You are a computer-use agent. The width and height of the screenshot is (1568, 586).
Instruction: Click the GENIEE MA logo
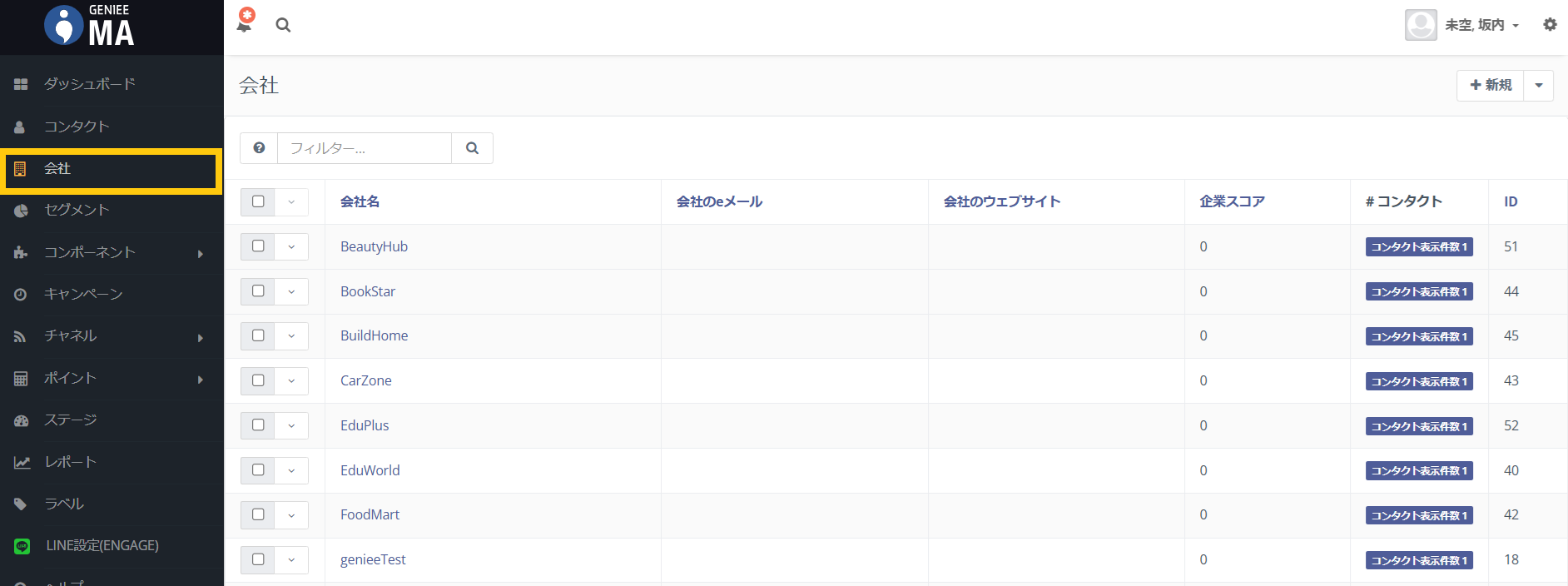[x=90, y=26]
